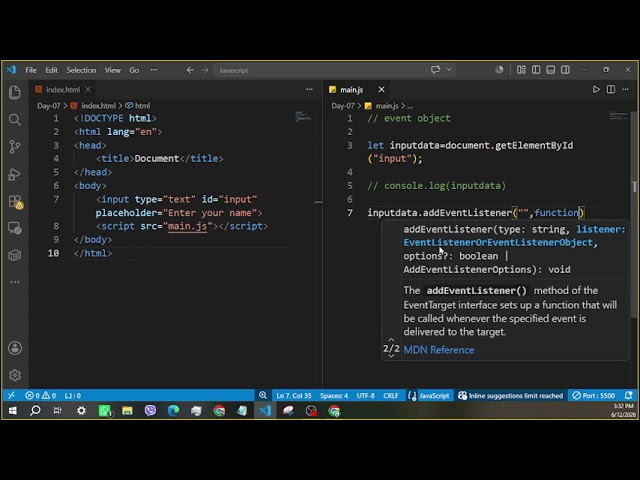Click the main.js link in script src
The width and height of the screenshot is (640, 480).
pyautogui.click(x=187, y=226)
